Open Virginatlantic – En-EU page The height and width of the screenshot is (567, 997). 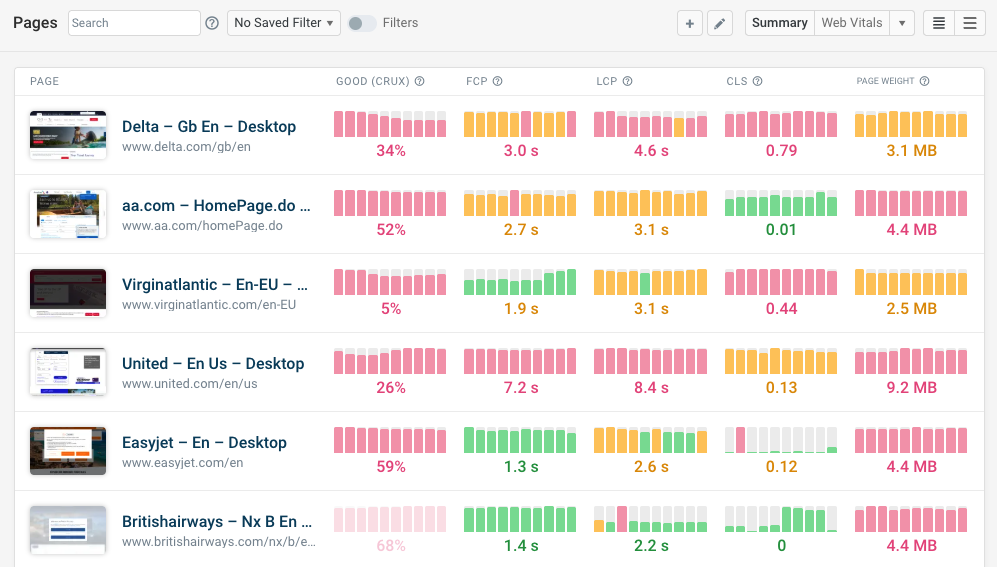coord(215,284)
